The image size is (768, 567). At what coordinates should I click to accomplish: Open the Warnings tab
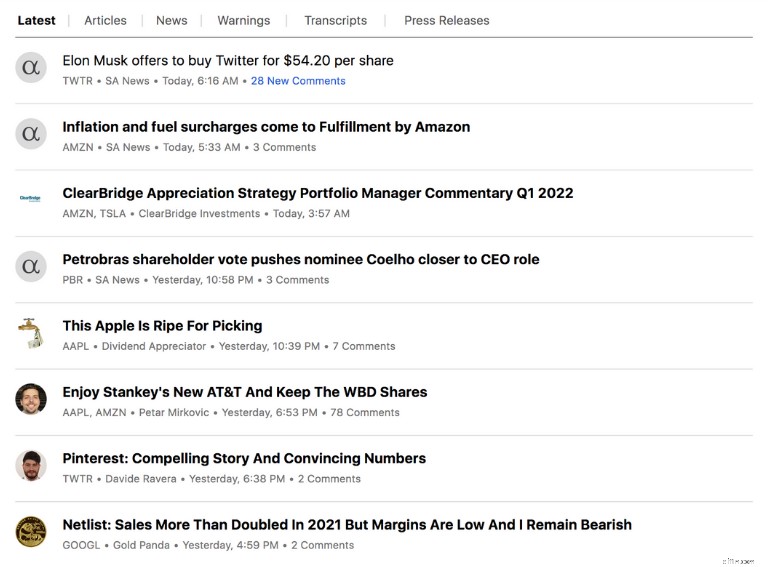[243, 21]
